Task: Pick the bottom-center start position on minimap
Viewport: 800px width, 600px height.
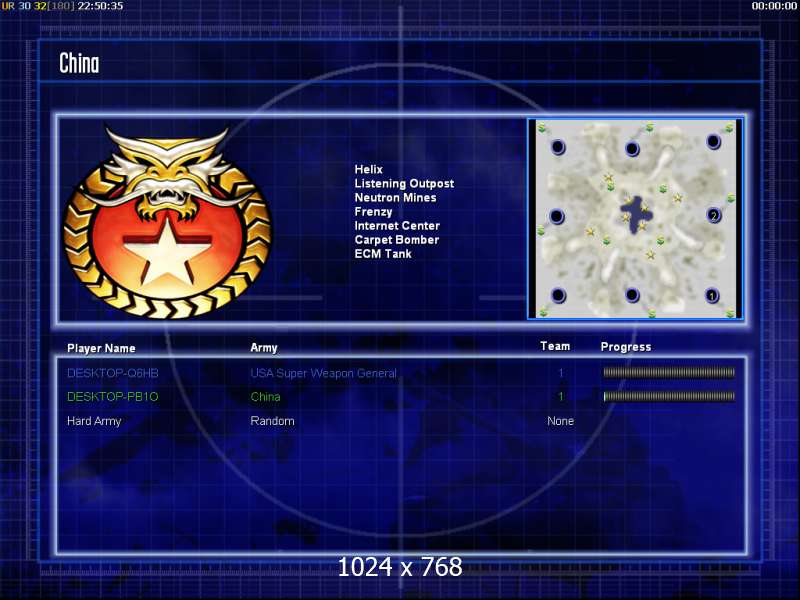Action: 632,295
